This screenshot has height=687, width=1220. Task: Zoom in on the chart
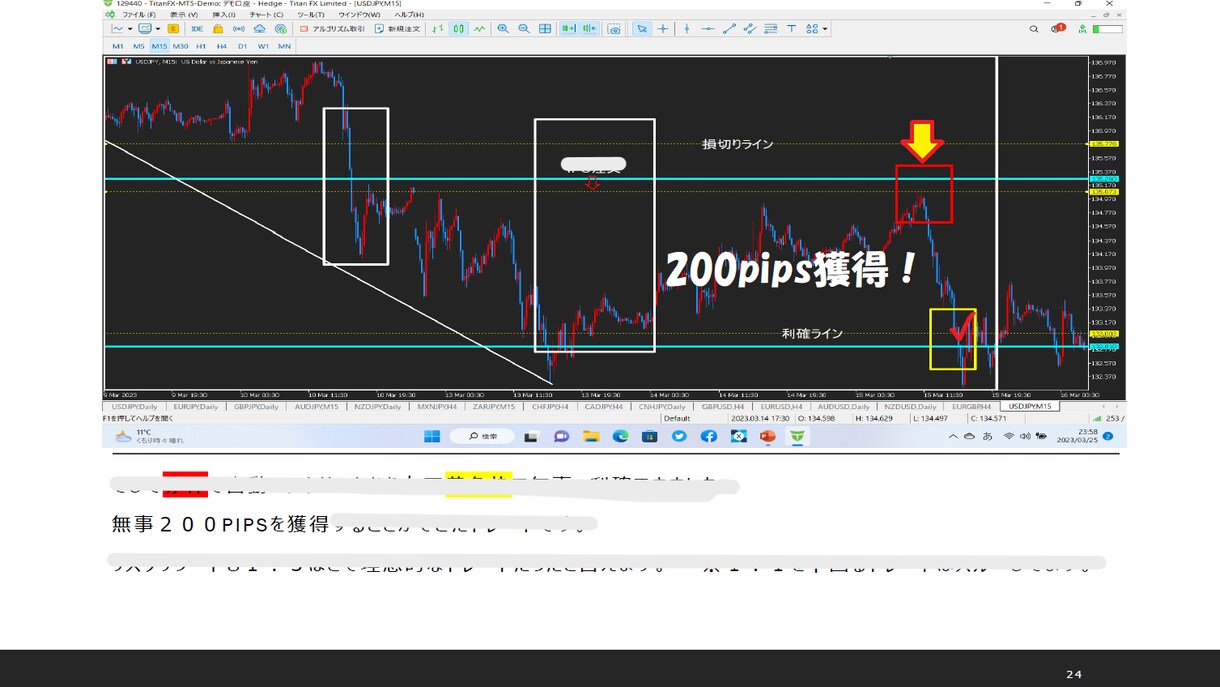point(503,29)
